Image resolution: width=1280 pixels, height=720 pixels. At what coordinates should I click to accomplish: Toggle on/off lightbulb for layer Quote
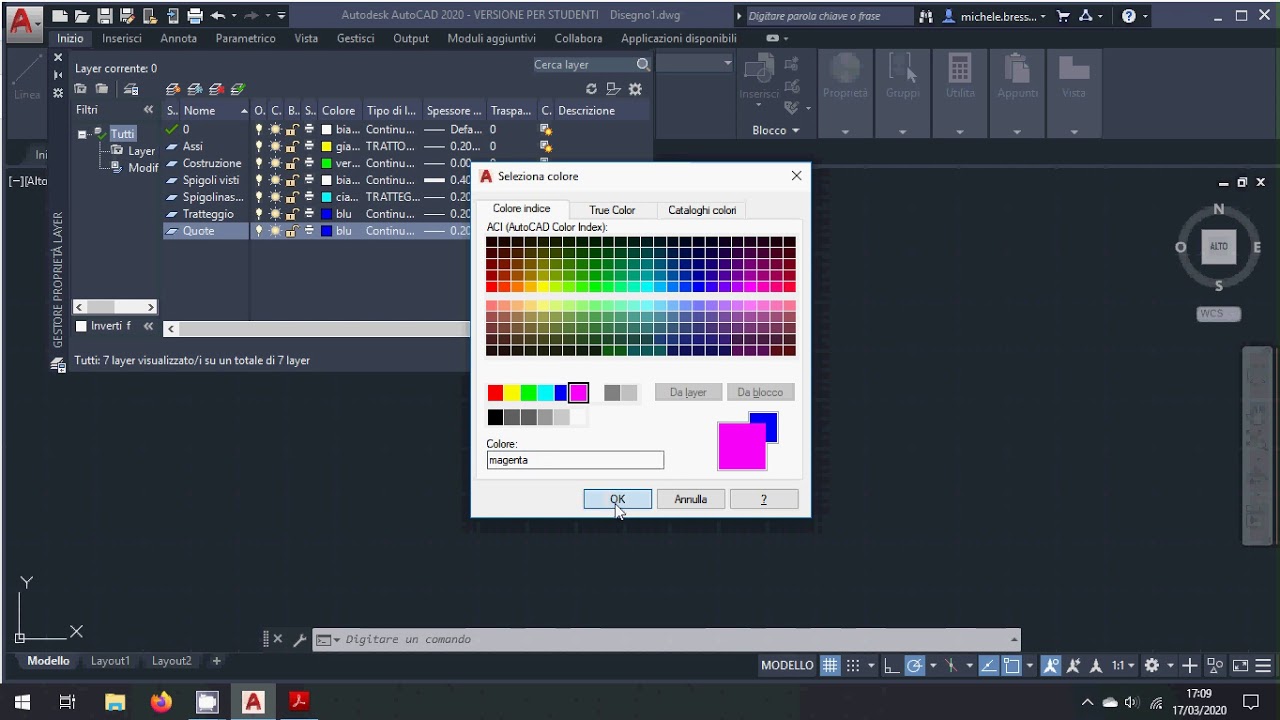(259, 231)
